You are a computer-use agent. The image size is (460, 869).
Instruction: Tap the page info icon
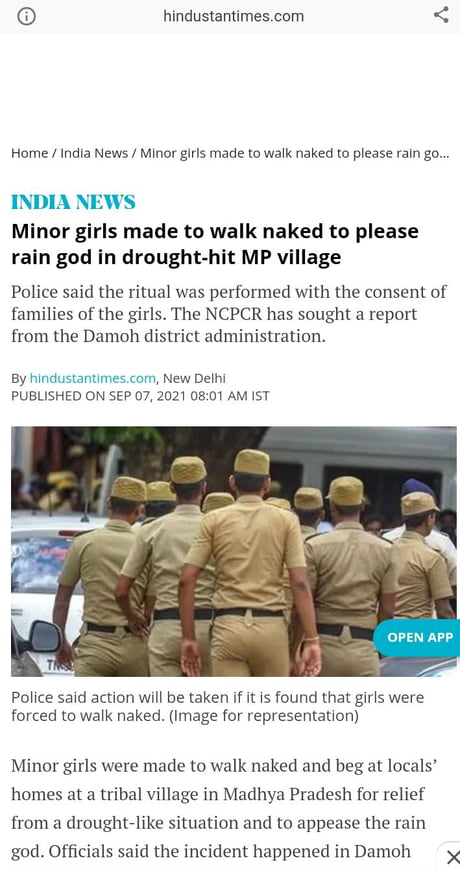click(27, 17)
